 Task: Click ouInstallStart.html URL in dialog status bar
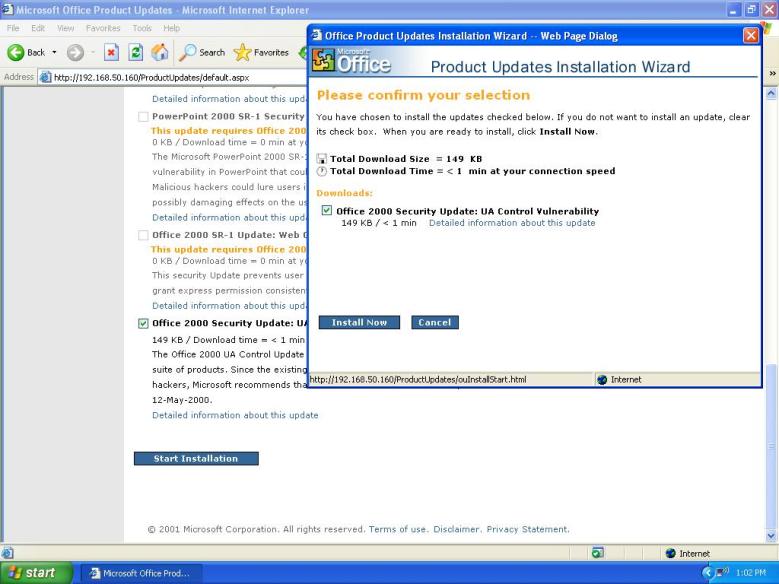417,380
